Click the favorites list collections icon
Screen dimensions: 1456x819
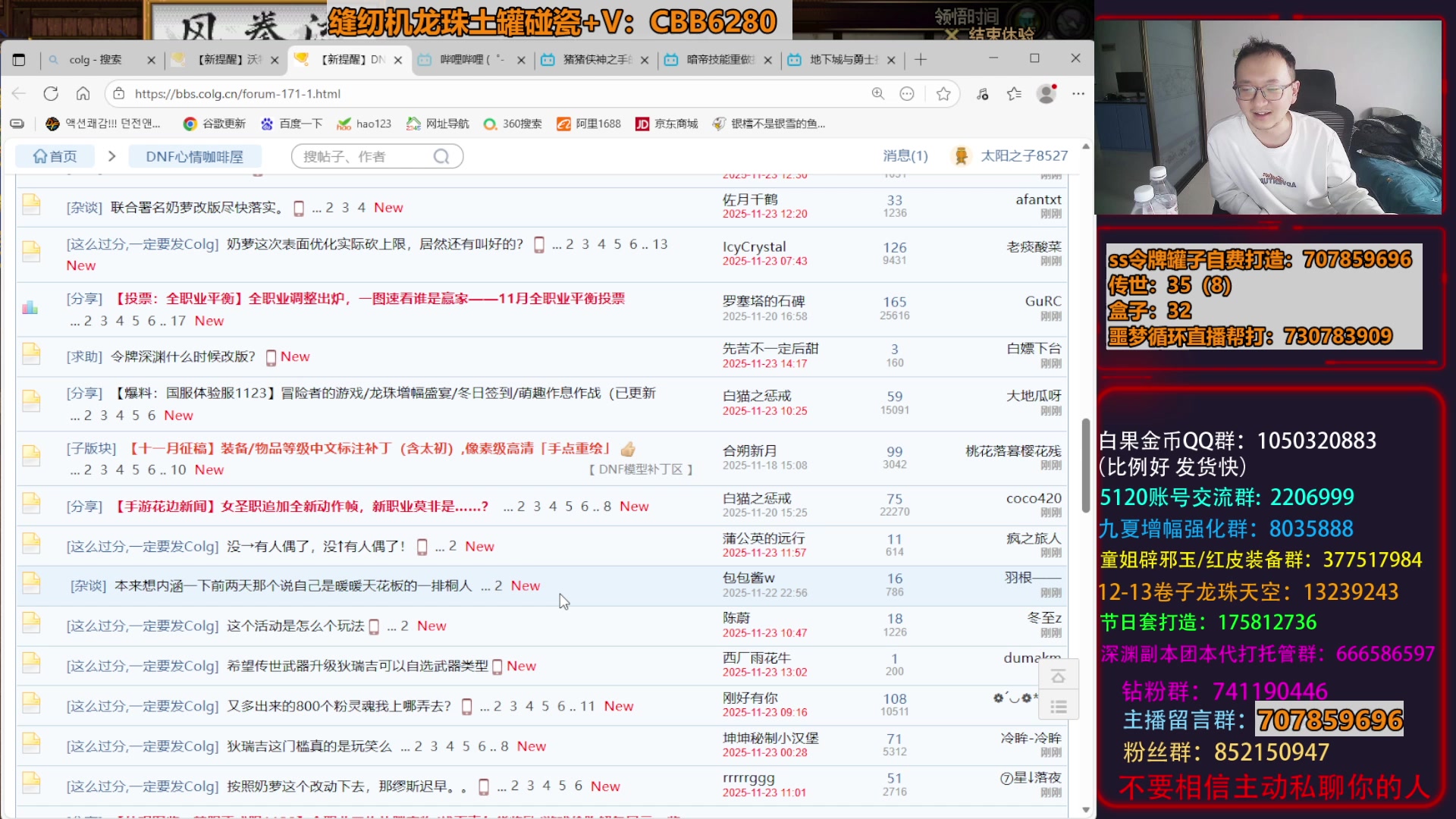(x=1014, y=93)
